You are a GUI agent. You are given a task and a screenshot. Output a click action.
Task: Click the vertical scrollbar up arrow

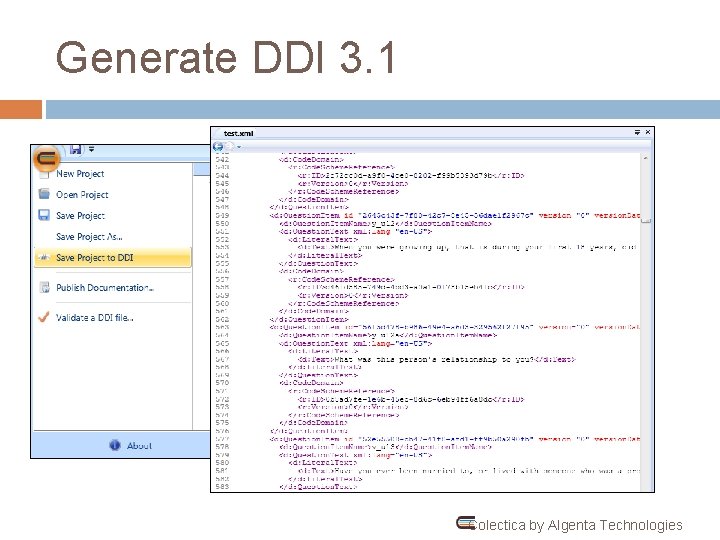coord(646,158)
